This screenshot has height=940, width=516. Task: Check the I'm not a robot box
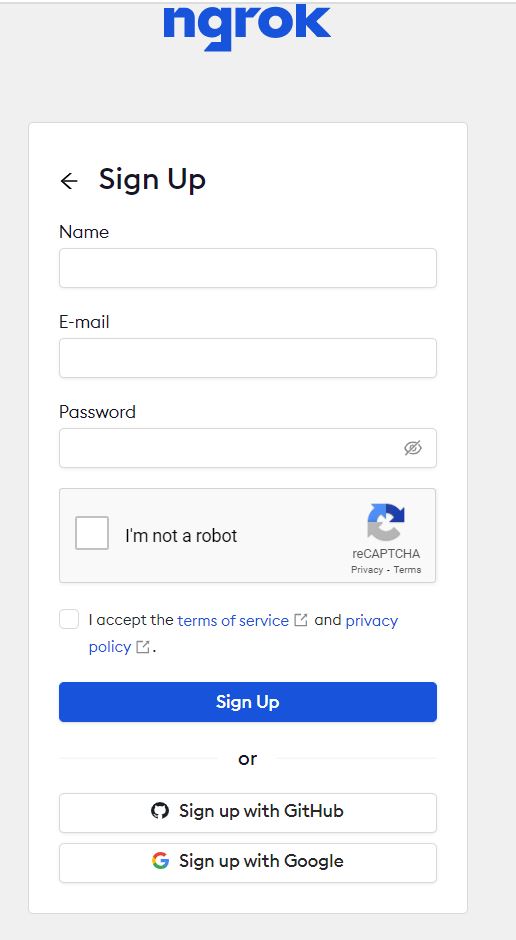pyautogui.click(x=92, y=533)
